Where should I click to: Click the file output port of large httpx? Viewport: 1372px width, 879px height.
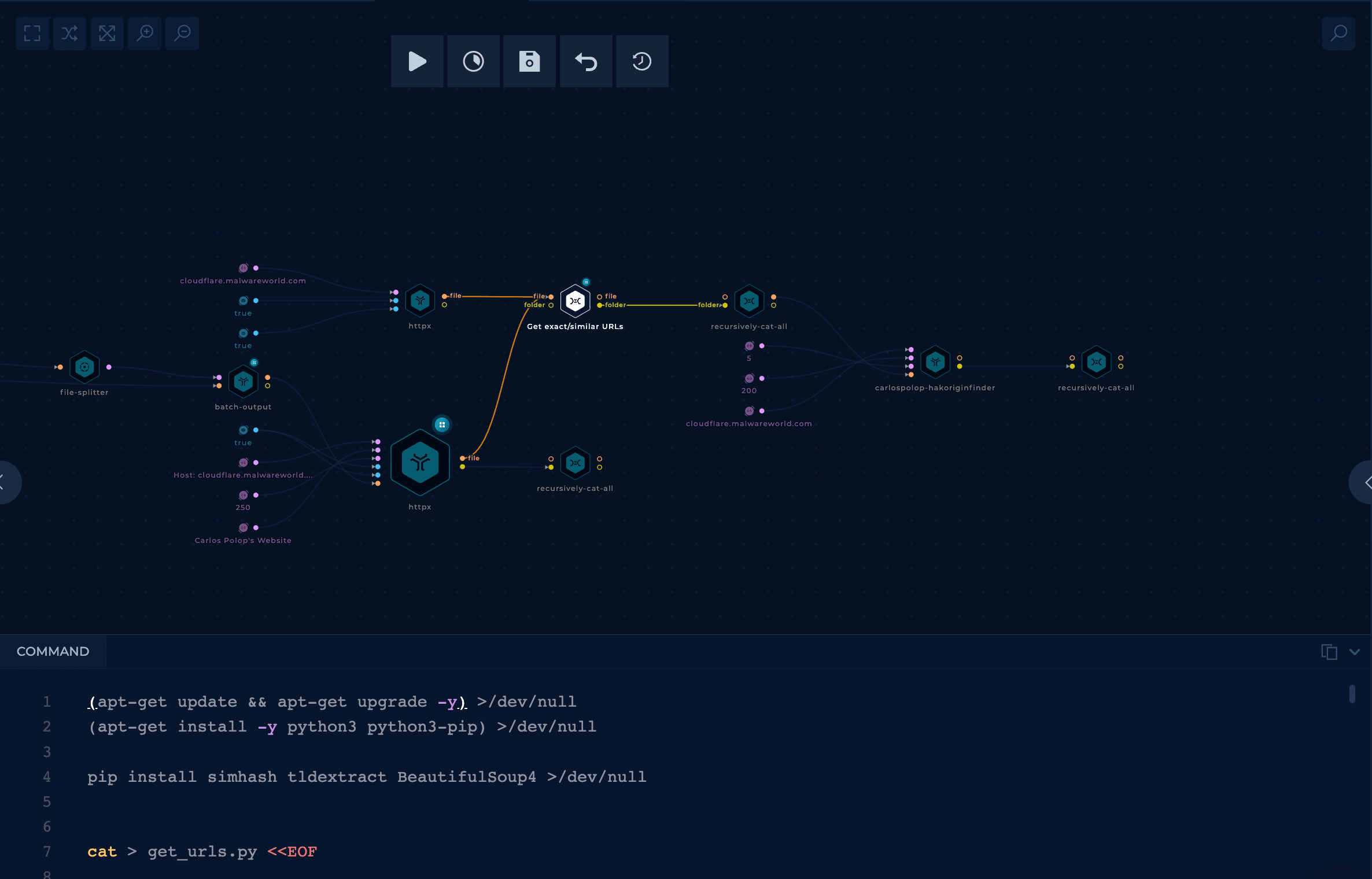[463, 459]
